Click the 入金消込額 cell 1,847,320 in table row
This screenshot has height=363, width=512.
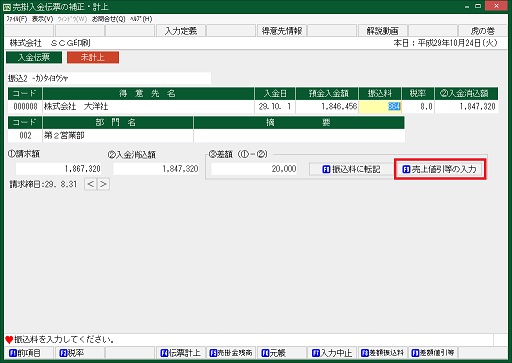[x=467, y=107]
